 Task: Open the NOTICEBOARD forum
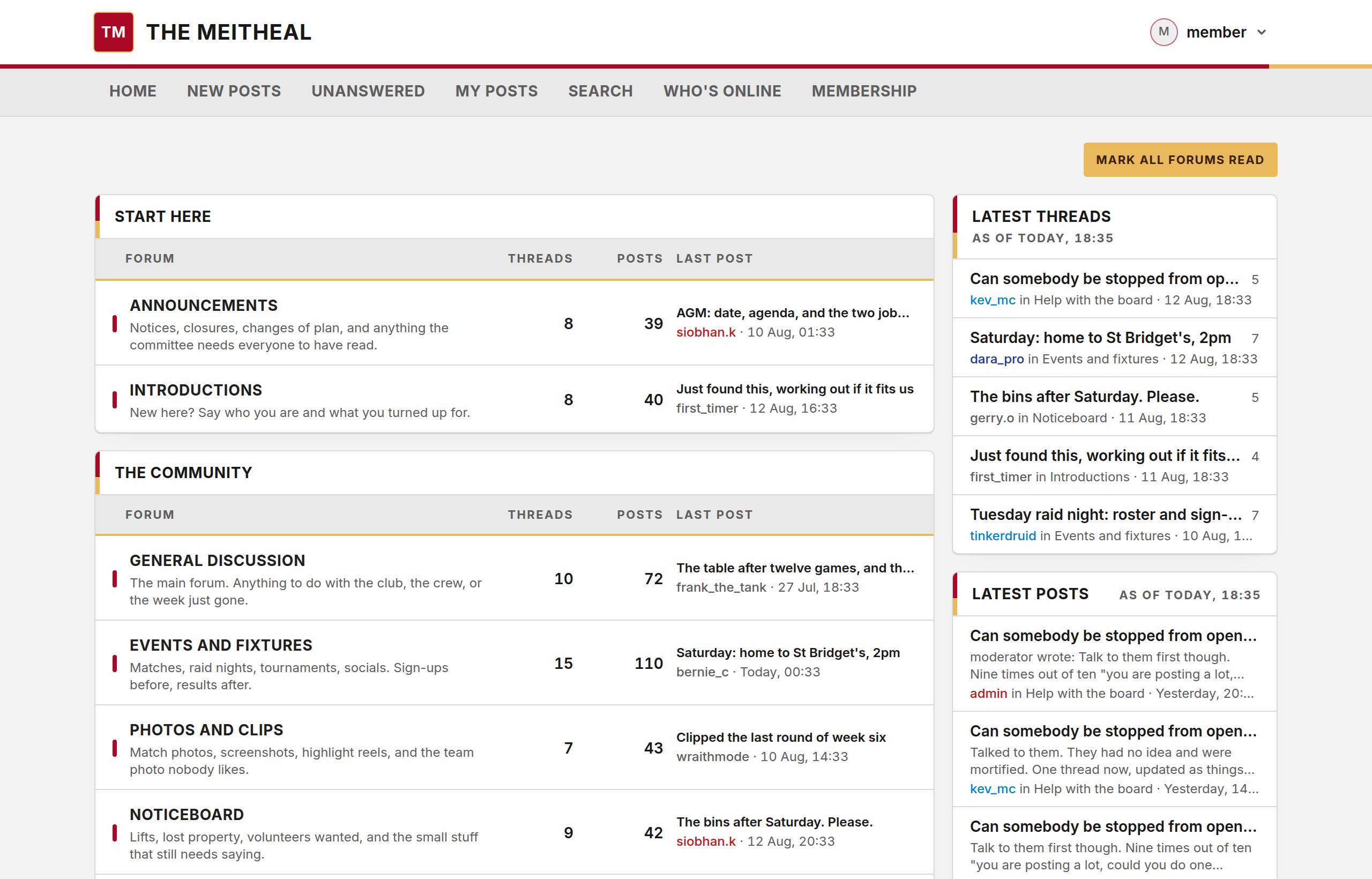[x=187, y=815]
